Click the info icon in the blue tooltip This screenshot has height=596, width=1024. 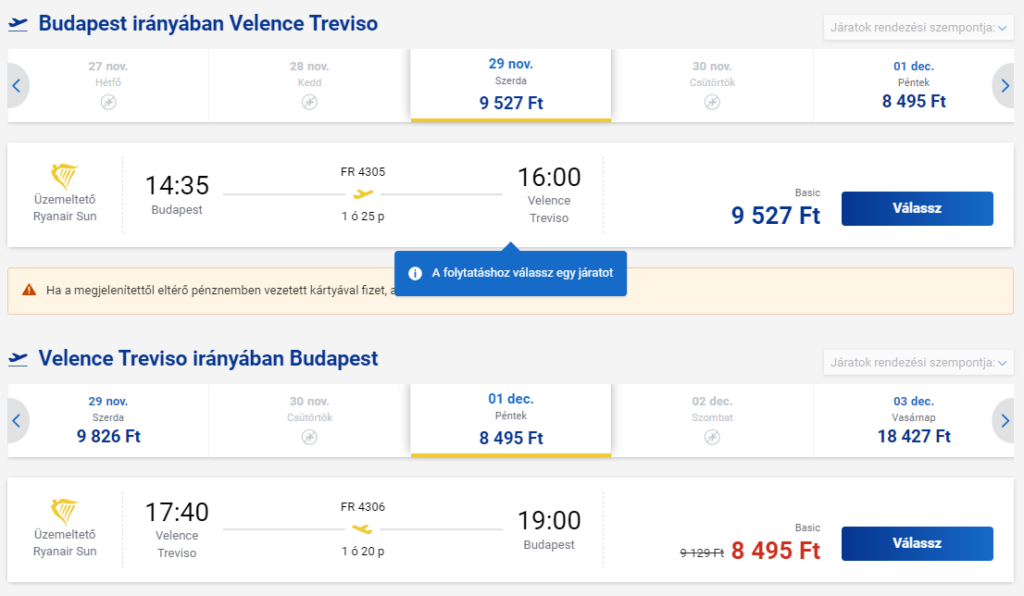(415, 274)
